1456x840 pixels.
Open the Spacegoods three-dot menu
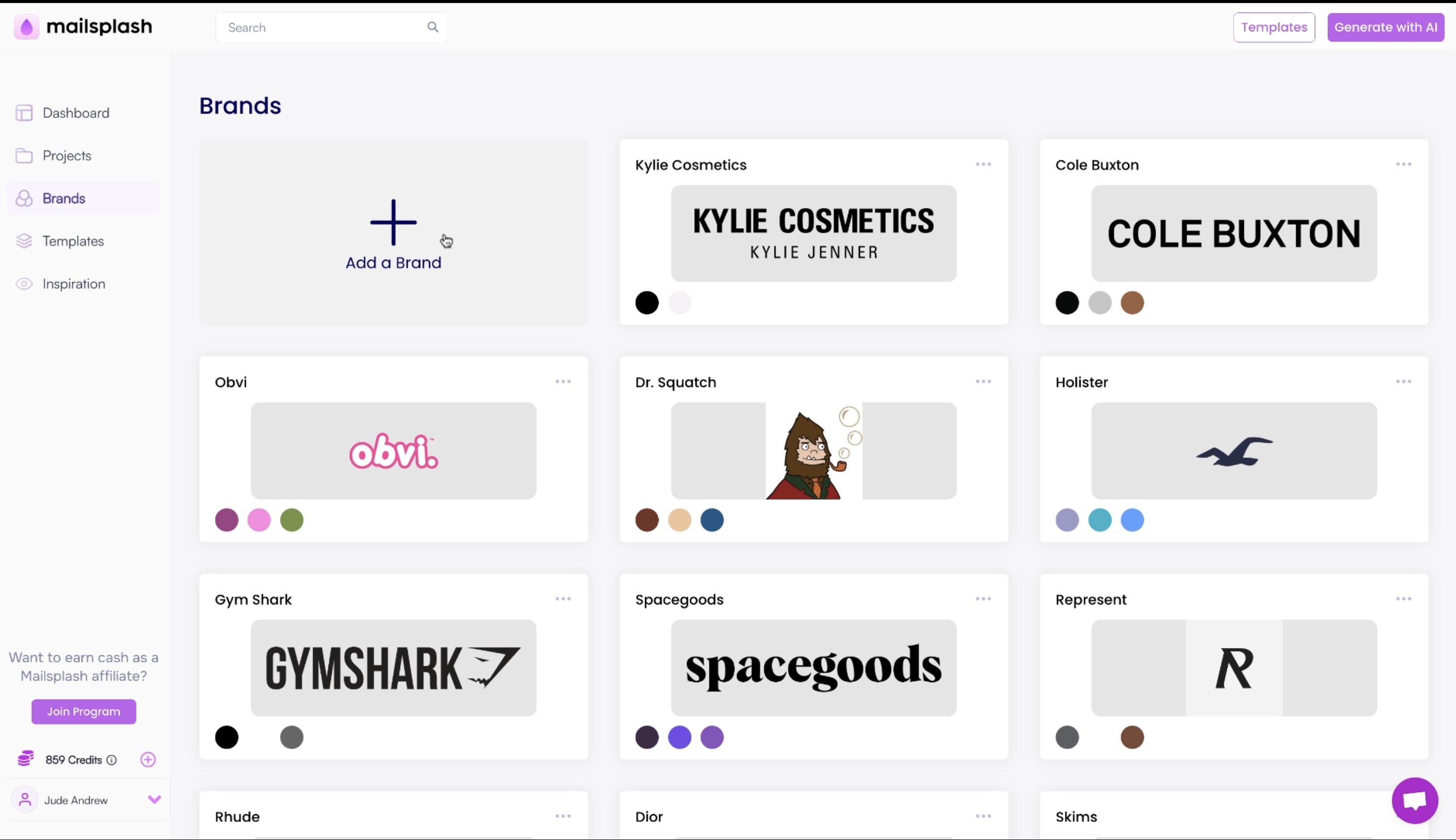[983, 599]
